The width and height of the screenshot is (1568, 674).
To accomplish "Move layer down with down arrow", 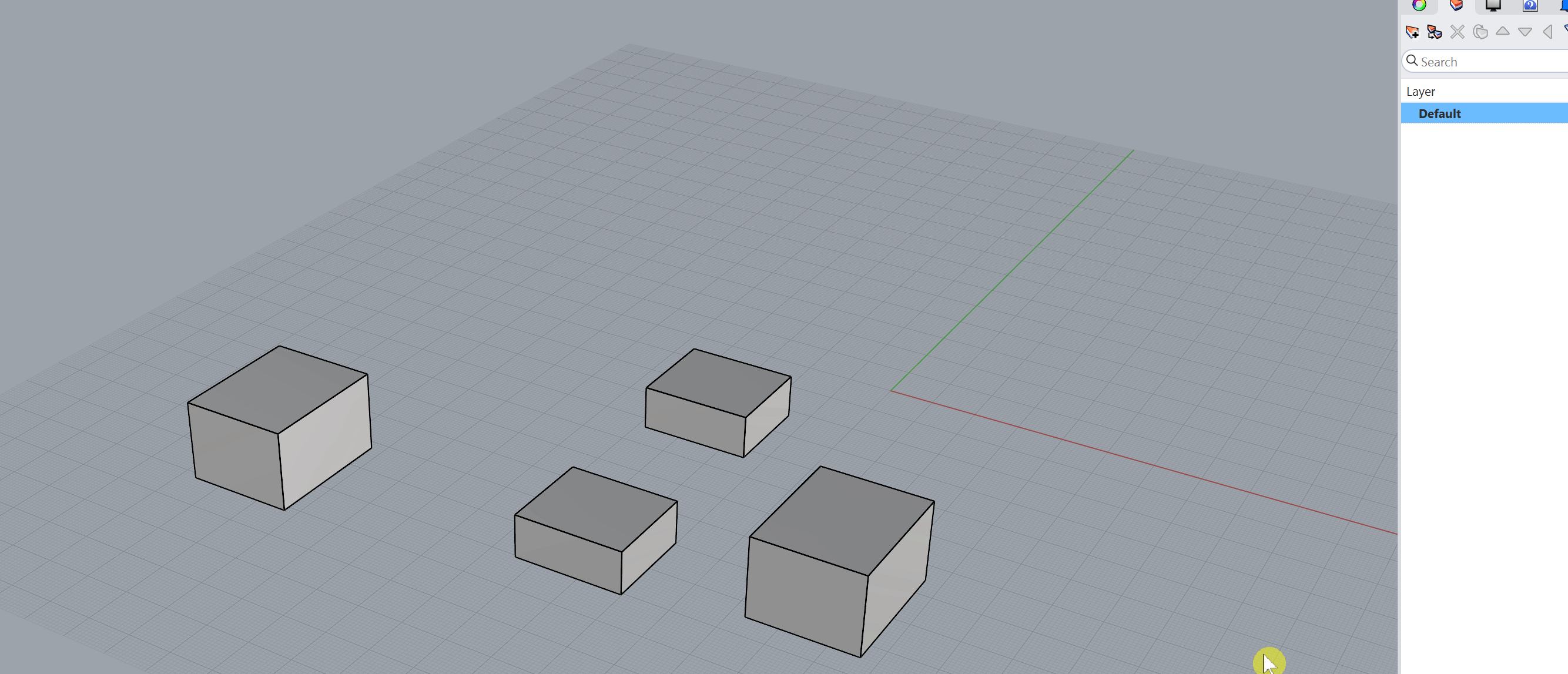I will [x=1525, y=32].
